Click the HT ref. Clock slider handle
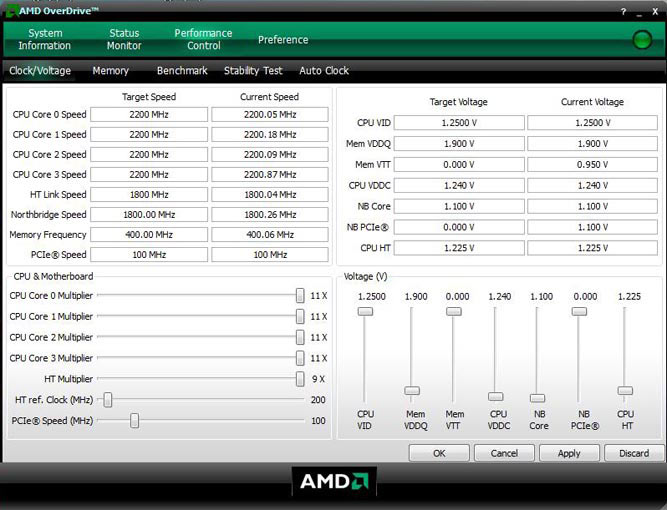The image size is (667, 510). 108,399
